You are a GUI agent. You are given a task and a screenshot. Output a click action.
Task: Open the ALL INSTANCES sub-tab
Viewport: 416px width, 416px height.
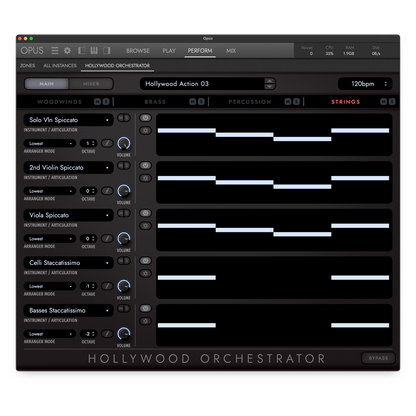[60, 66]
